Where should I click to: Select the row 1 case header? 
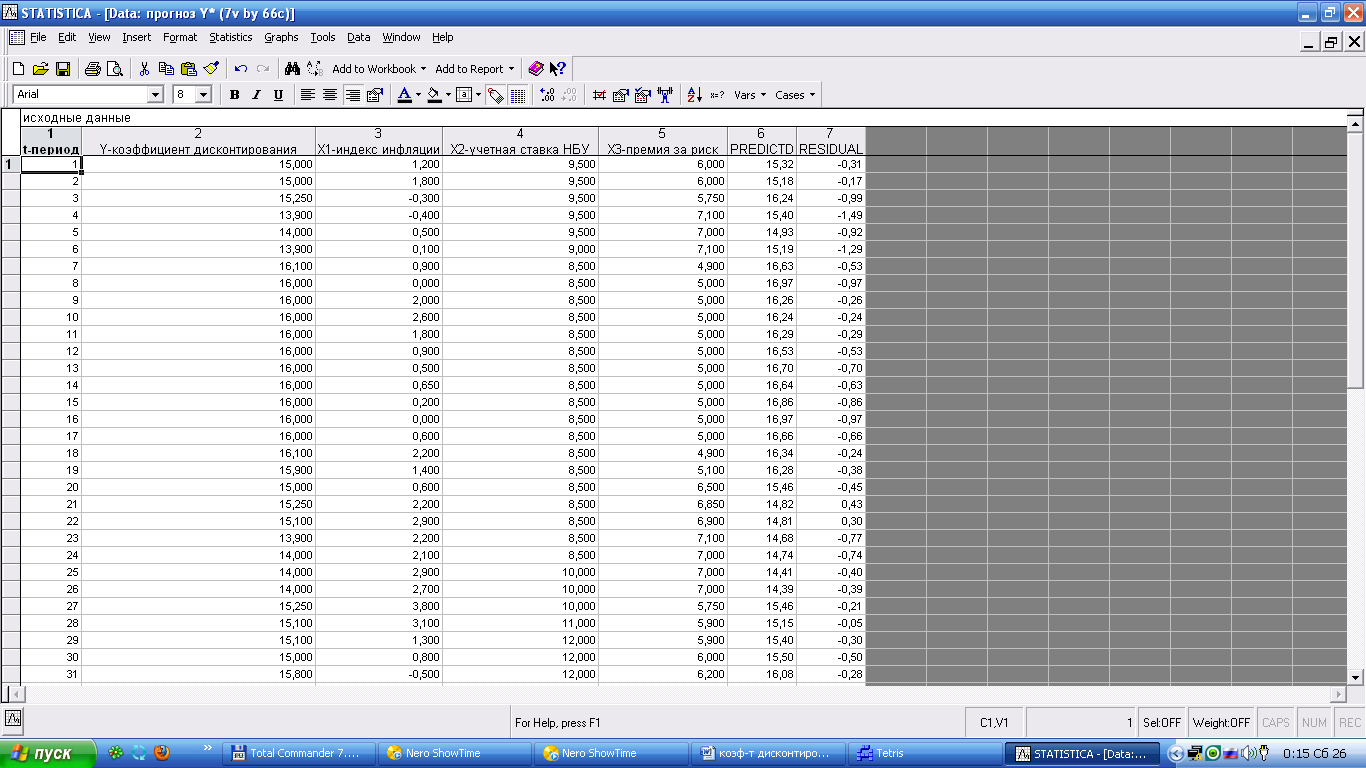pos(10,164)
